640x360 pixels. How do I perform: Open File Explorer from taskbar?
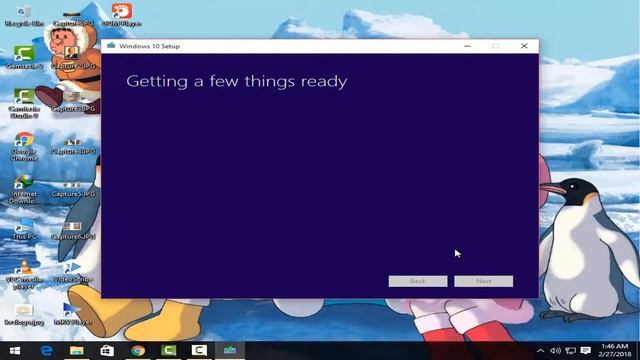coord(77,351)
